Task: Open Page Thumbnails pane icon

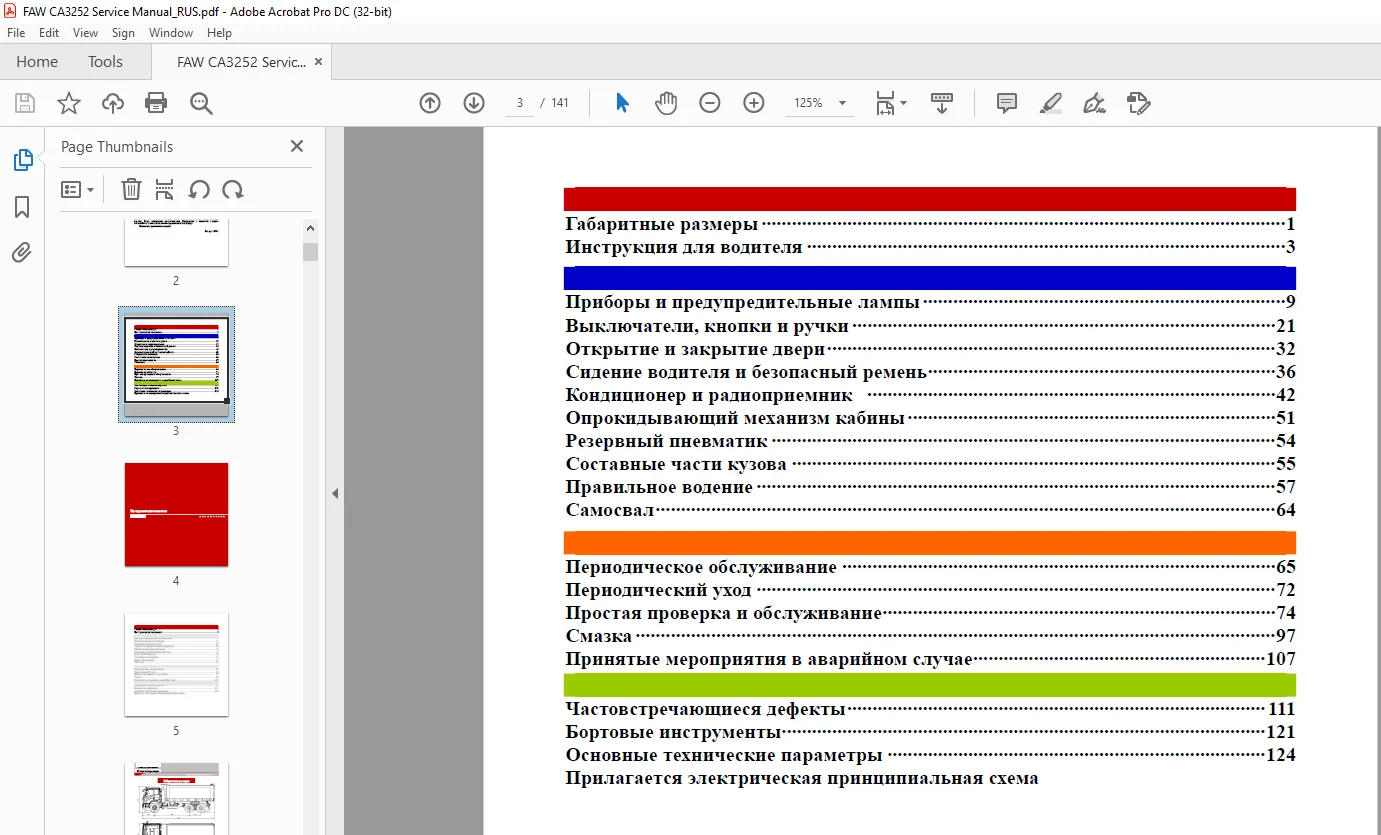Action: click(x=22, y=159)
